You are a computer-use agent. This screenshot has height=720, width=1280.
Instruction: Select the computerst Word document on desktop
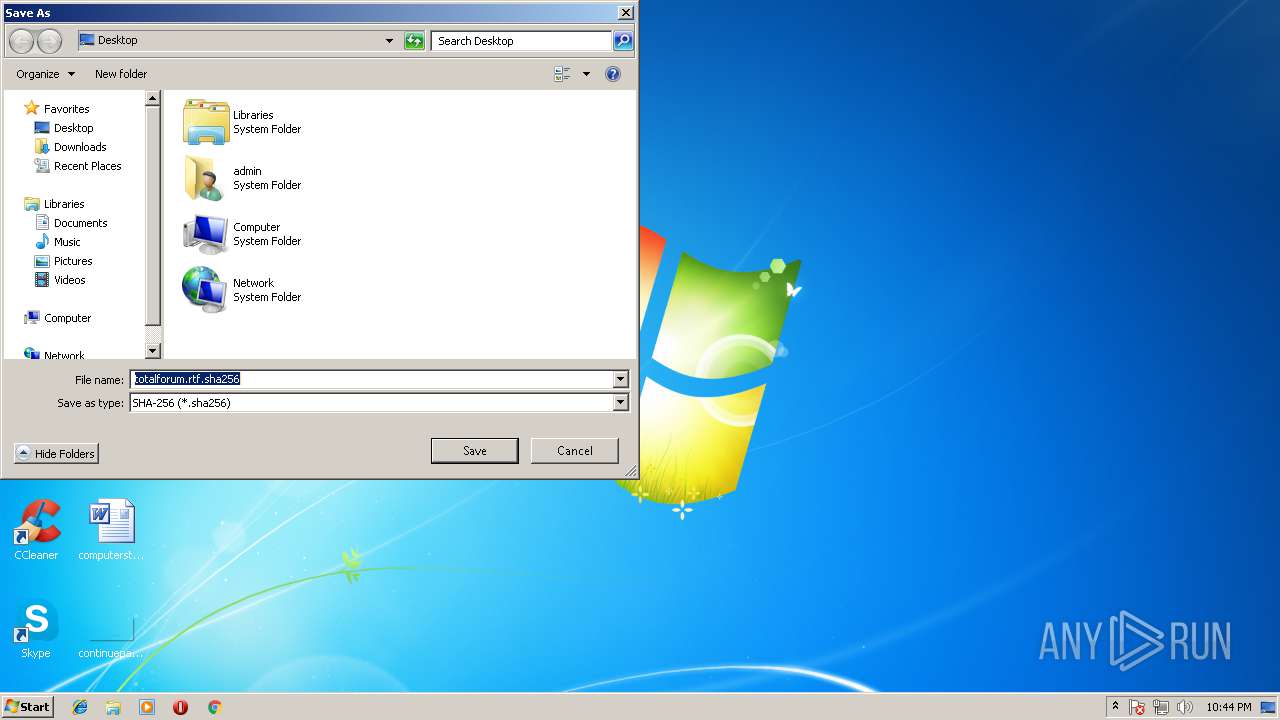[x=111, y=530]
